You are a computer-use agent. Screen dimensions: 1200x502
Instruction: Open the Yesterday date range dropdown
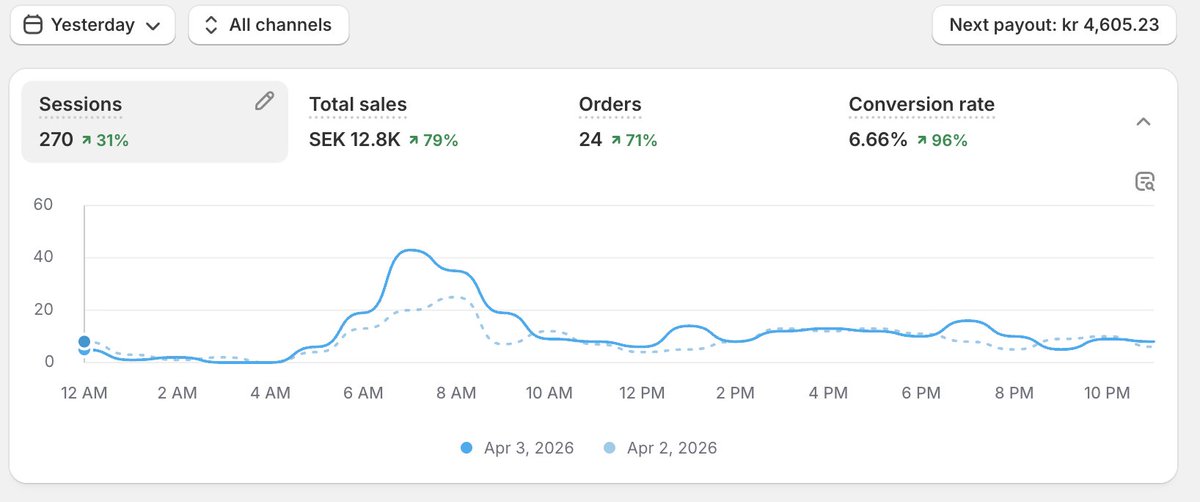(93, 25)
